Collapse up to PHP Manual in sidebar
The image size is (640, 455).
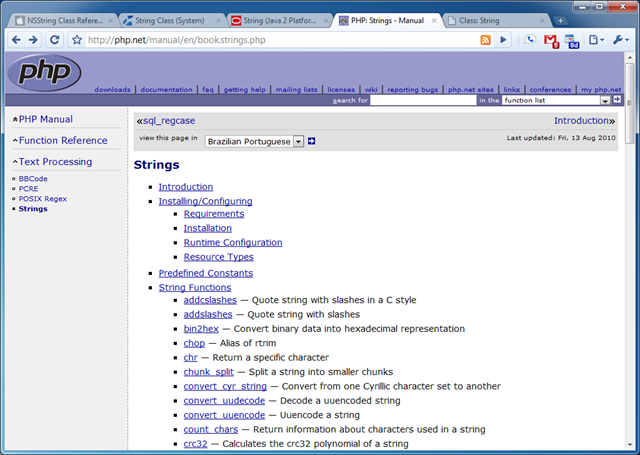point(46,119)
